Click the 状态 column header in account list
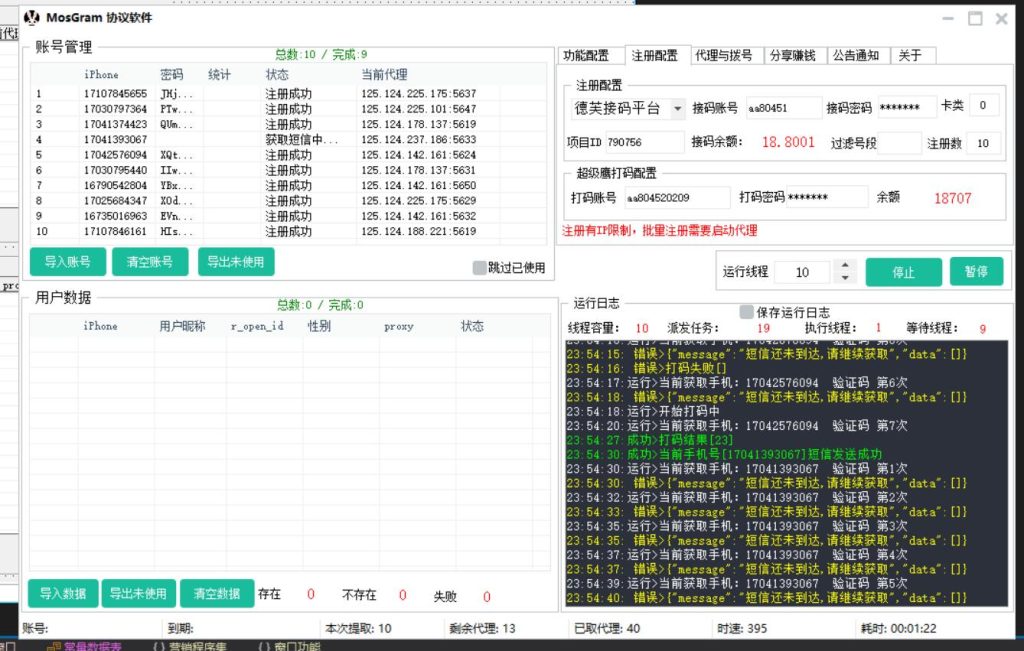Image resolution: width=1024 pixels, height=651 pixels. click(277, 75)
